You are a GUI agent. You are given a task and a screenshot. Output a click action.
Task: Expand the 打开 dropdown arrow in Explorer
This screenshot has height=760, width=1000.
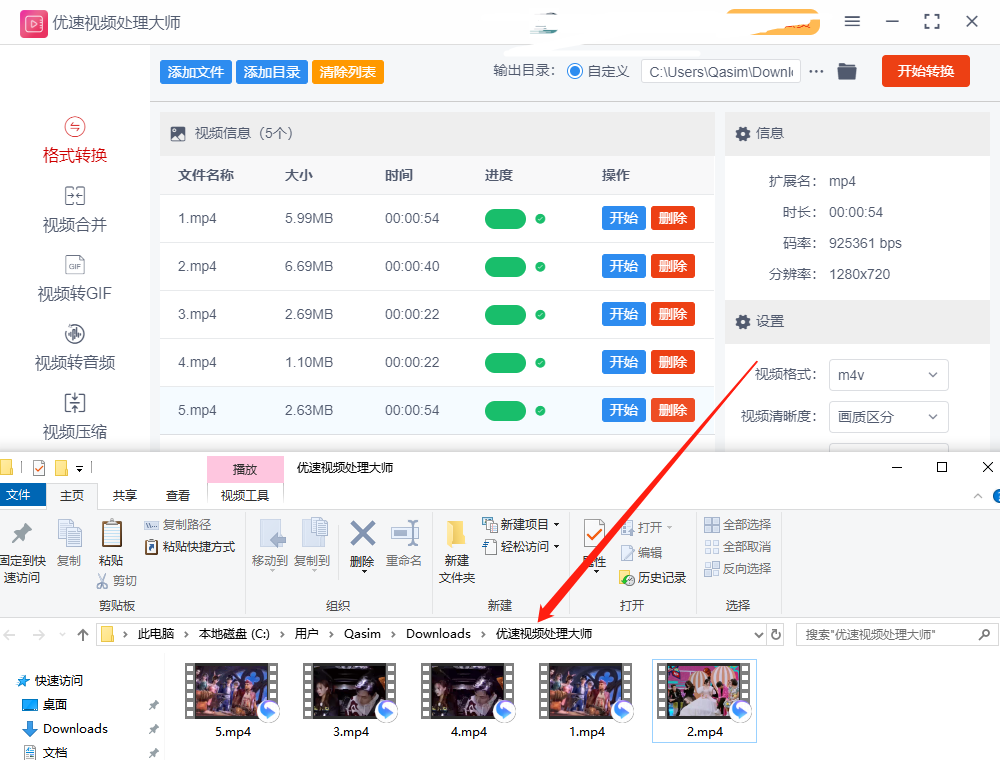pos(670,528)
